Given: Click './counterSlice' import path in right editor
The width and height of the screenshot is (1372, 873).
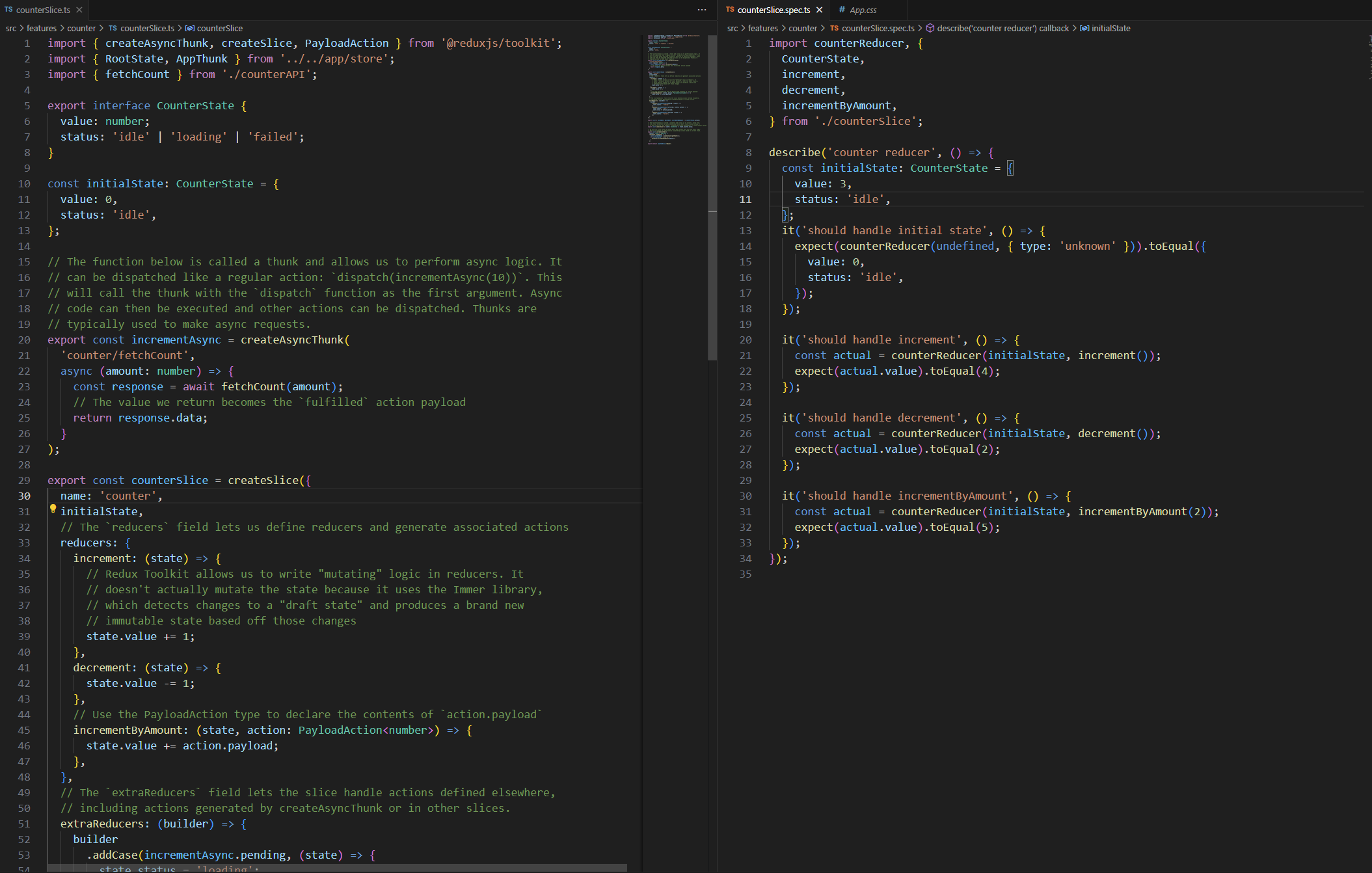Looking at the screenshot, I should coord(865,121).
